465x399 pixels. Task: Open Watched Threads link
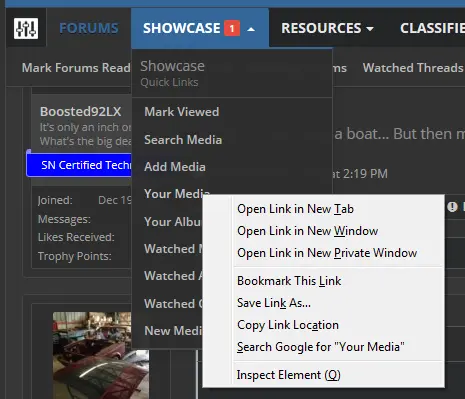pyautogui.click(x=413, y=68)
